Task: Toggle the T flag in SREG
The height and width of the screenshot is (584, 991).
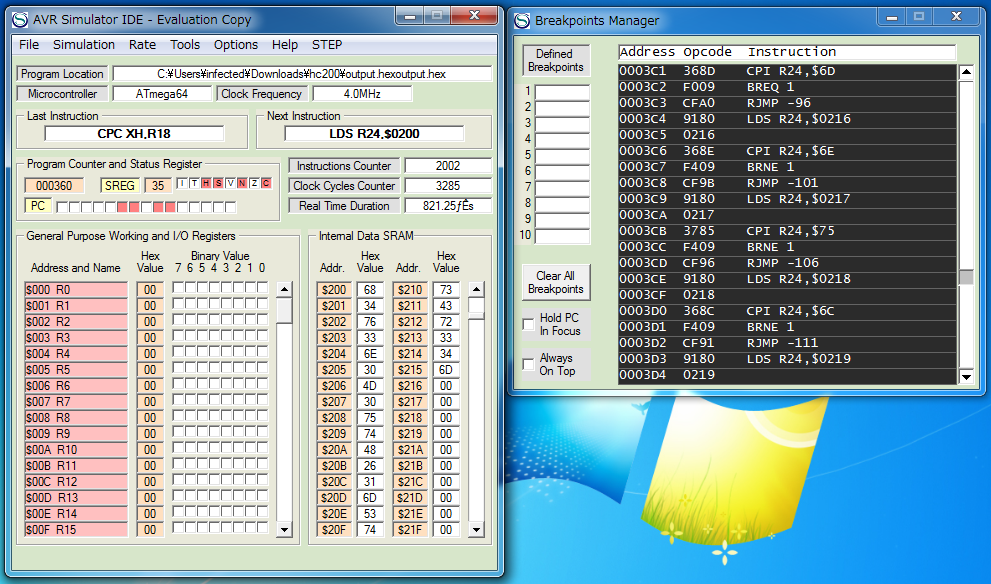Action: tap(194, 183)
